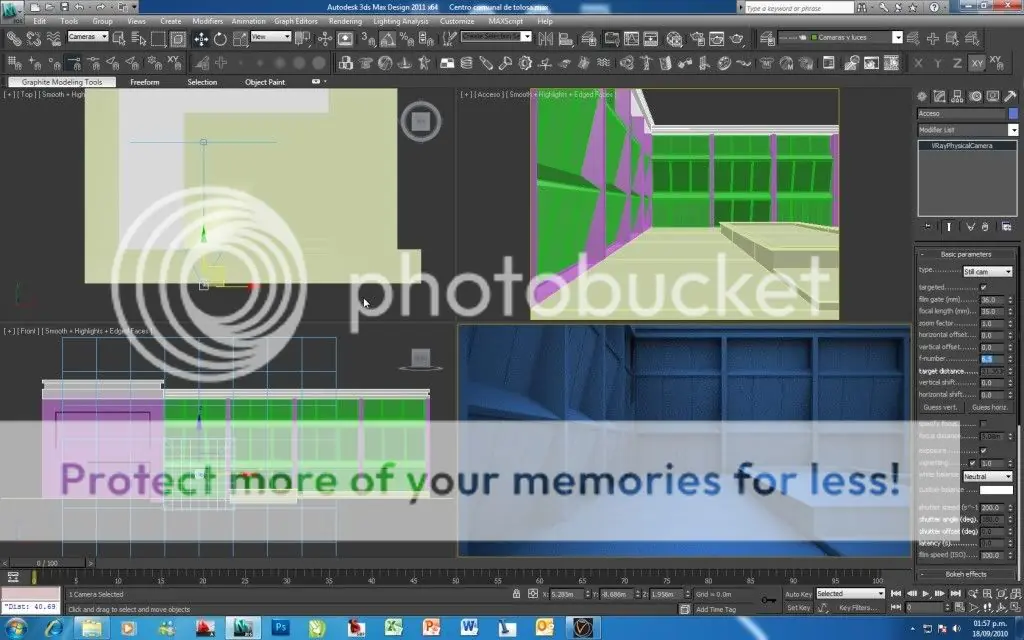Viewport: 1024px width, 640px height.
Task: Open the Lighting Analysis menu
Action: [x=401, y=21]
